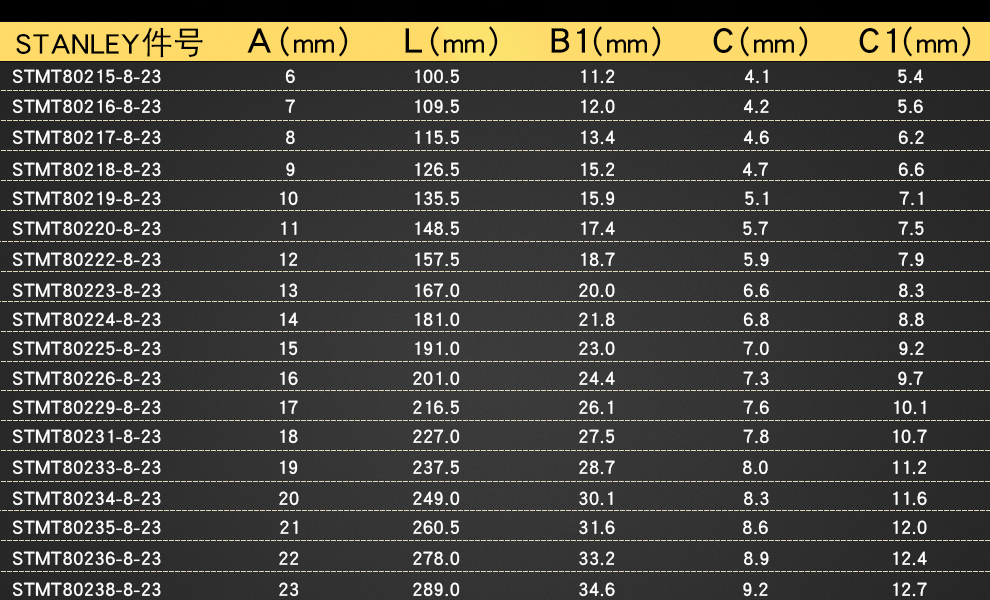Image resolution: width=990 pixels, height=600 pixels.
Task: Select part number STMT80218-8-23
Action: [x=86, y=169]
